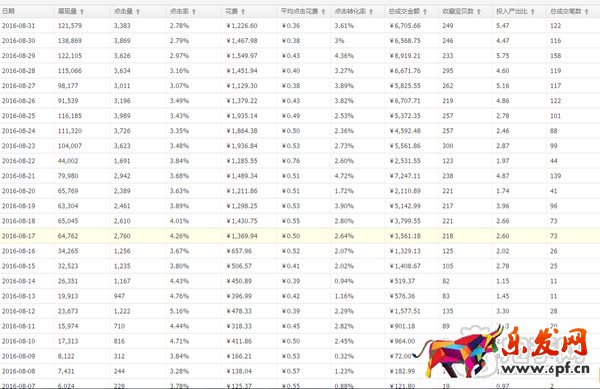
Task: Select the row dated 2016-08-22
Action: [300, 161]
